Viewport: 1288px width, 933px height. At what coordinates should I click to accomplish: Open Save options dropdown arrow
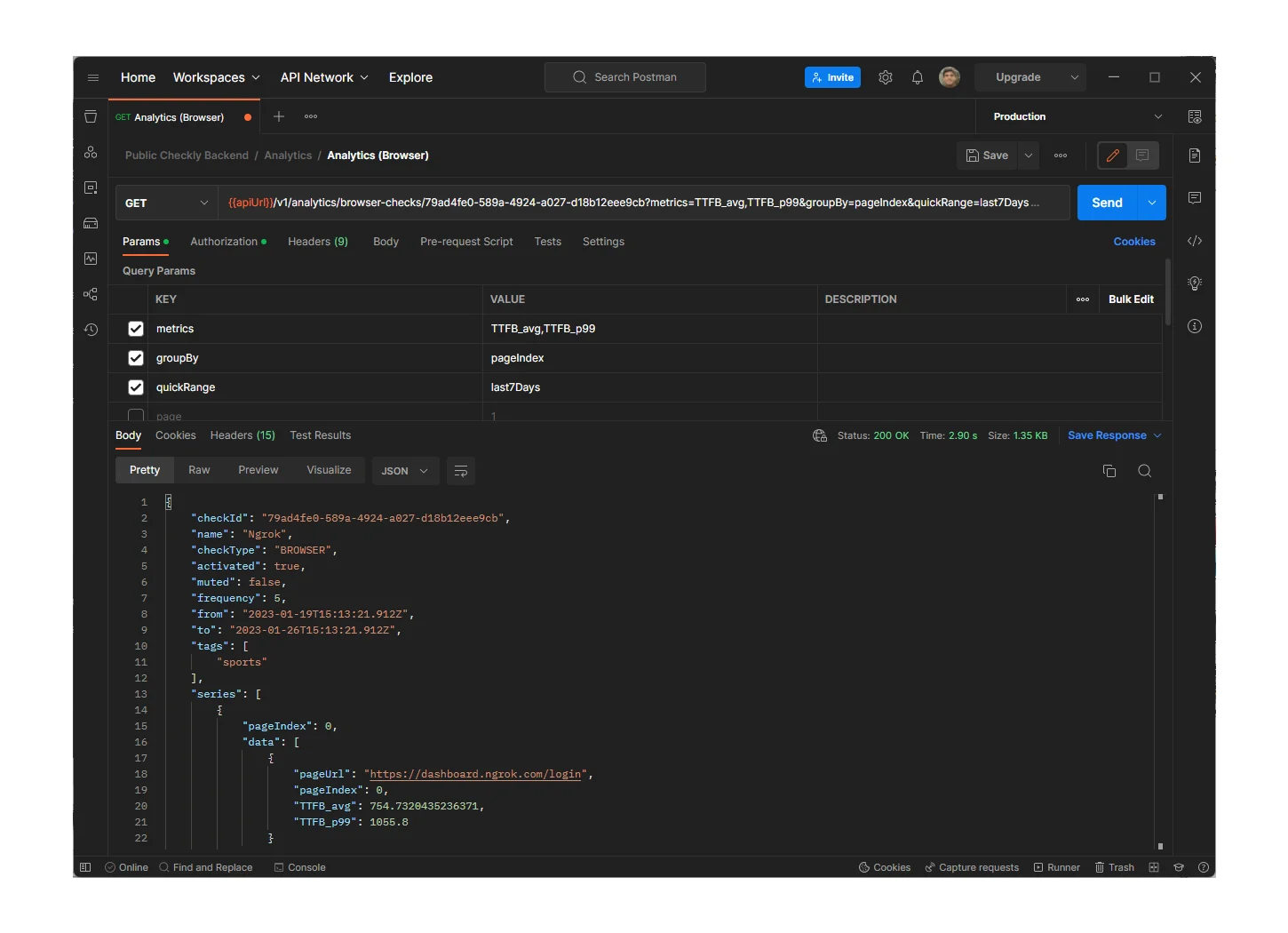[1029, 155]
